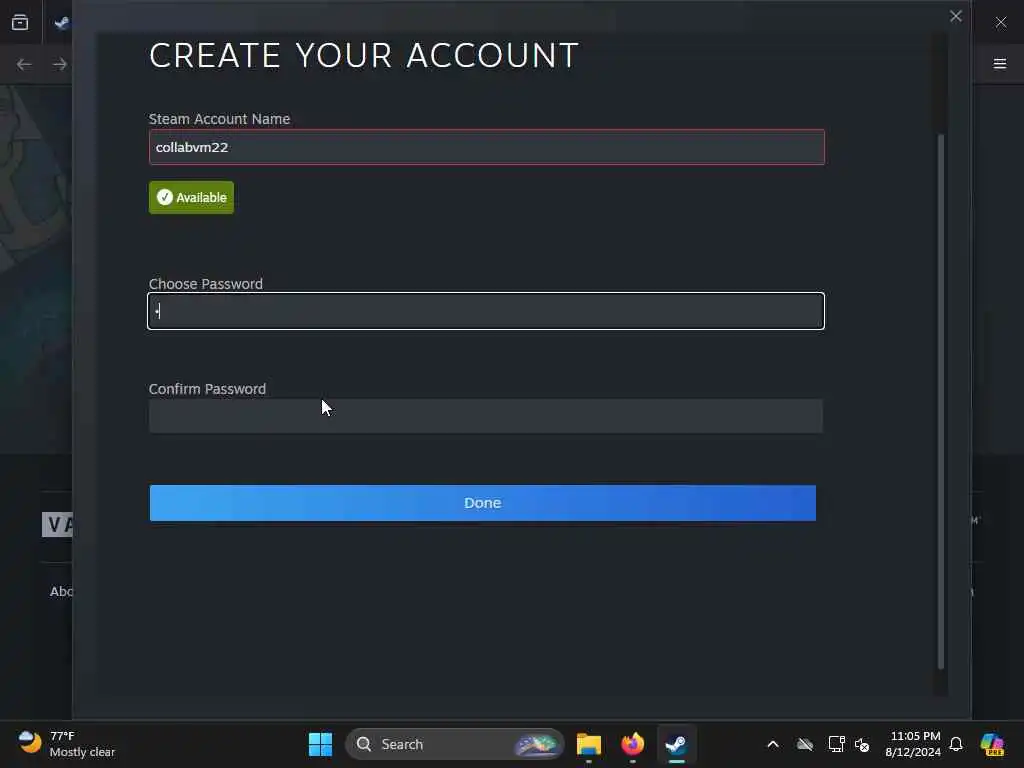Click the Steam taskbar icon
Screen dimensions: 1024x768
click(x=676, y=744)
